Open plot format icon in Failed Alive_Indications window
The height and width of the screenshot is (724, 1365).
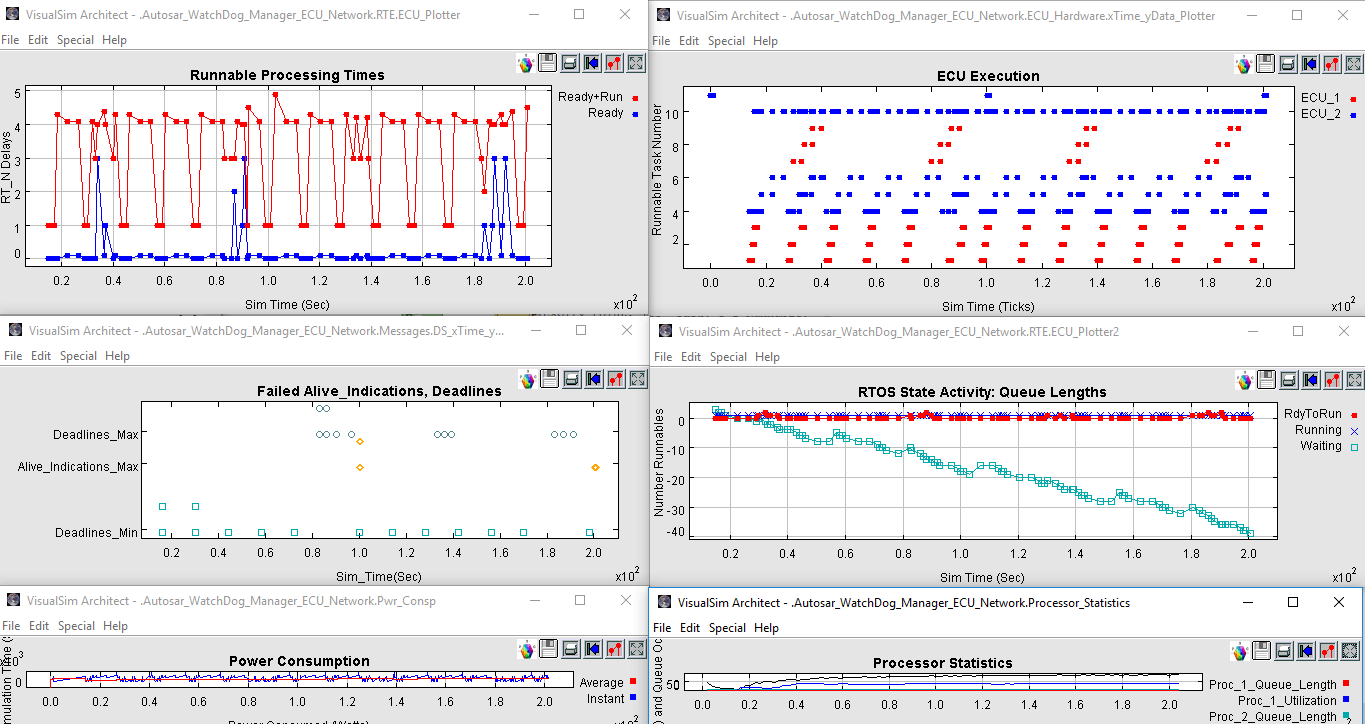pos(614,379)
